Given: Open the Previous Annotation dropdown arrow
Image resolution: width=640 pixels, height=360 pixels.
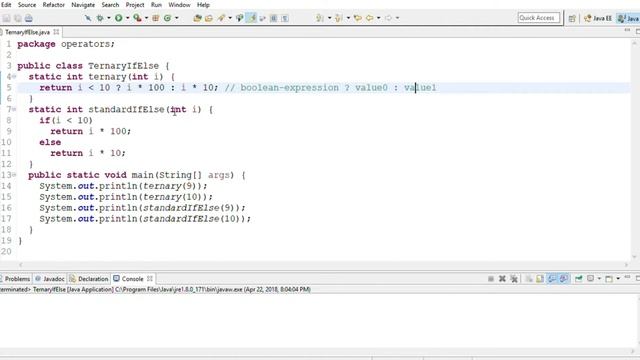Looking at the screenshot, I should (x=348, y=18).
